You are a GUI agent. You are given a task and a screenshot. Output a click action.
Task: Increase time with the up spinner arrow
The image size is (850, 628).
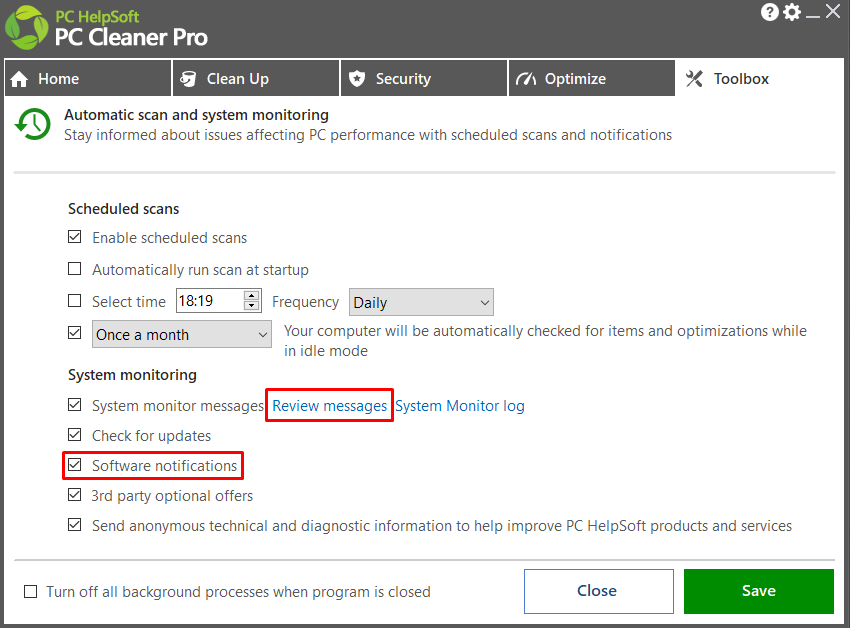[x=252, y=296]
